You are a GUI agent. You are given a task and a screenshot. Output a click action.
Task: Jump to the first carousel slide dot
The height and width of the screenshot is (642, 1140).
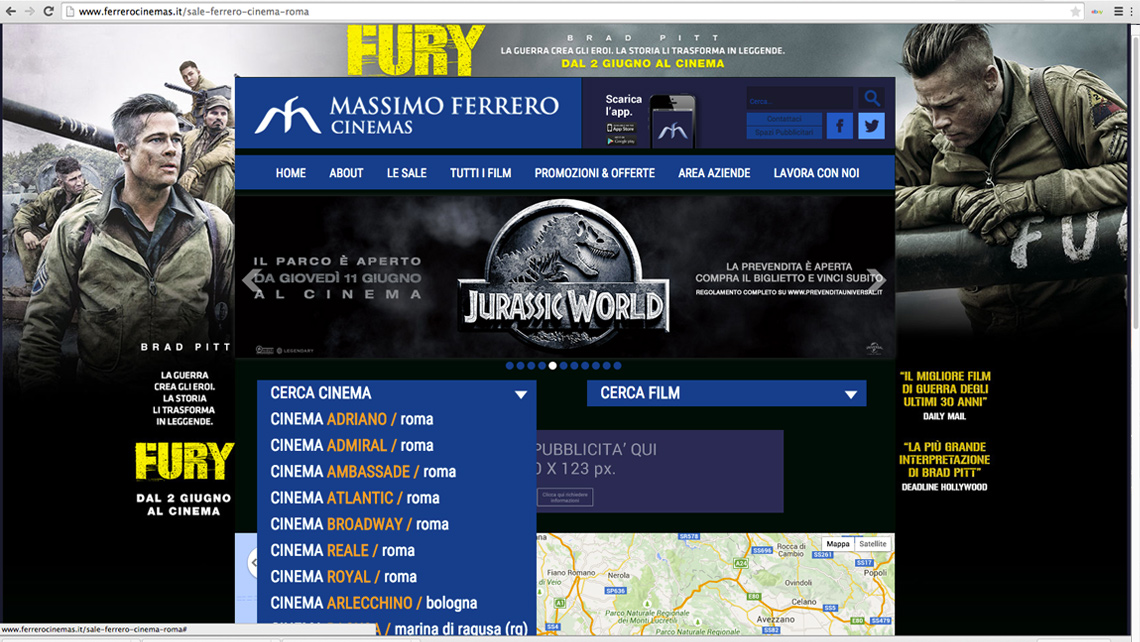510,366
